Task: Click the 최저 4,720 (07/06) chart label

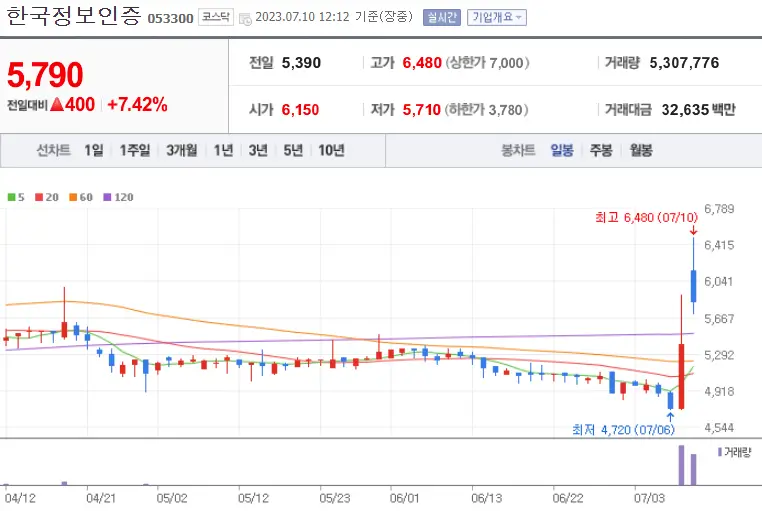Action: (623, 429)
